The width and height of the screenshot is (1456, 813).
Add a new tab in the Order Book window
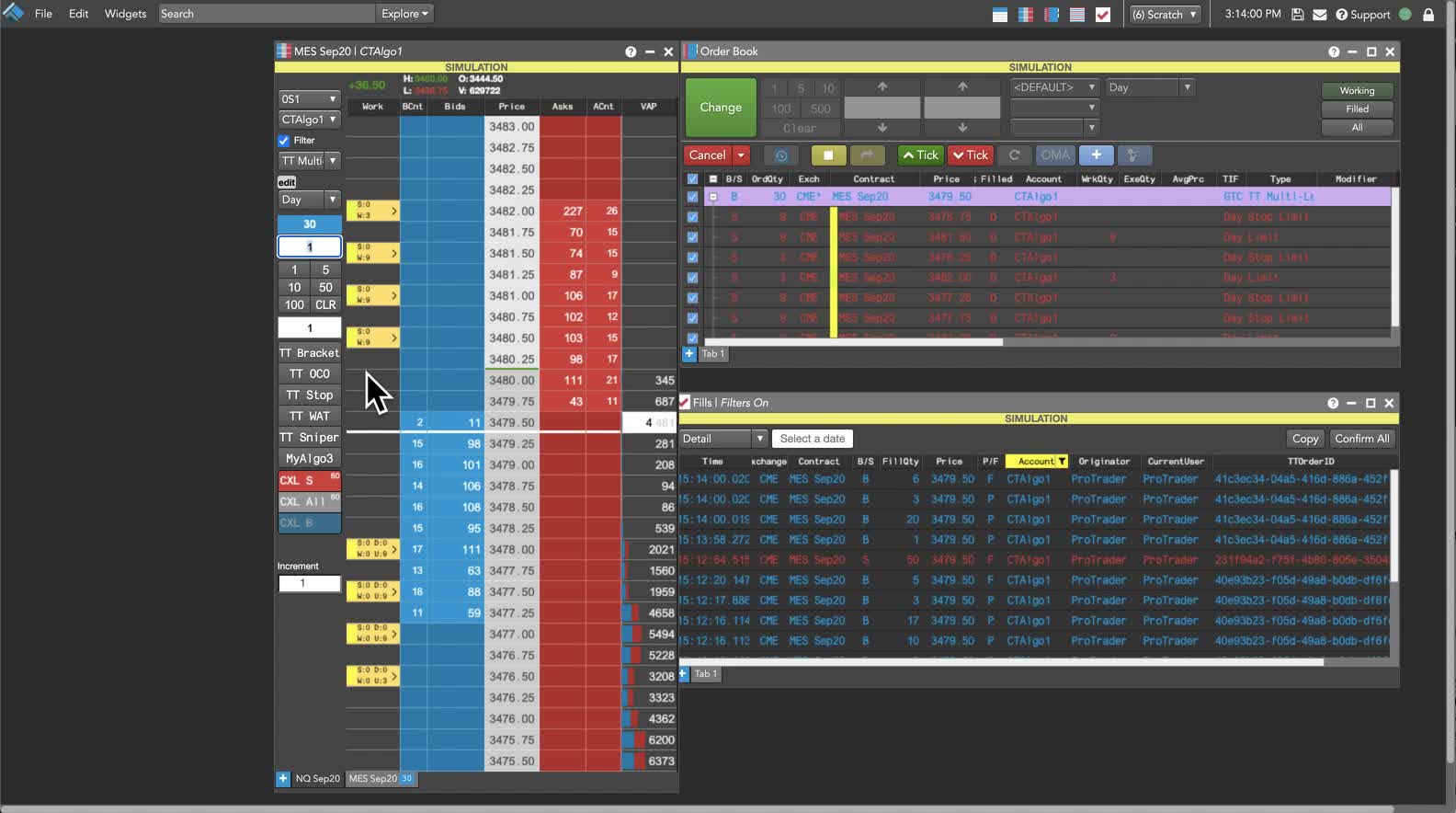pos(689,353)
